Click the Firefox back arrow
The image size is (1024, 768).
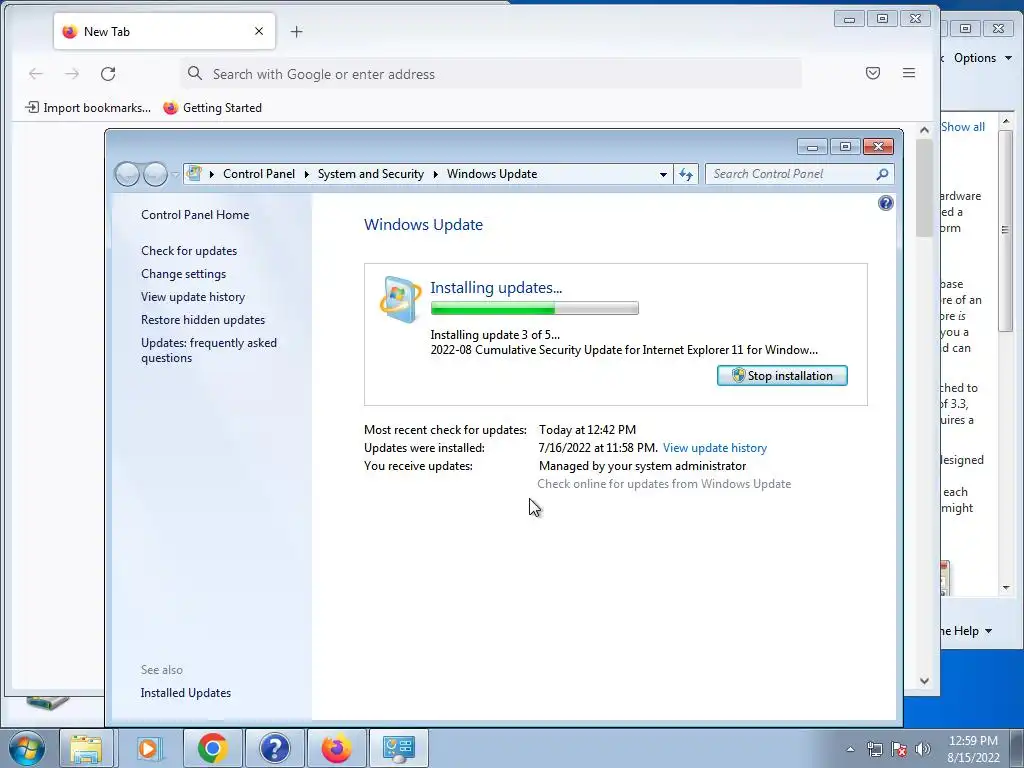36,74
